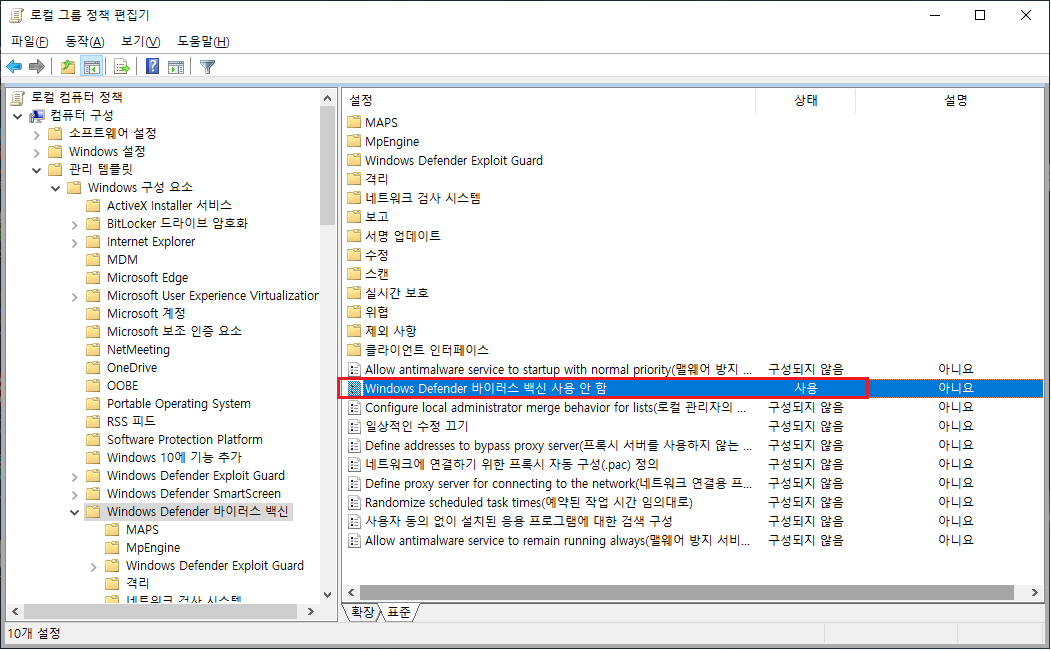Screen dimensions: 1051x650
Task: Open the 클라이언트 인터페이스 folder
Action: click(427, 350)
